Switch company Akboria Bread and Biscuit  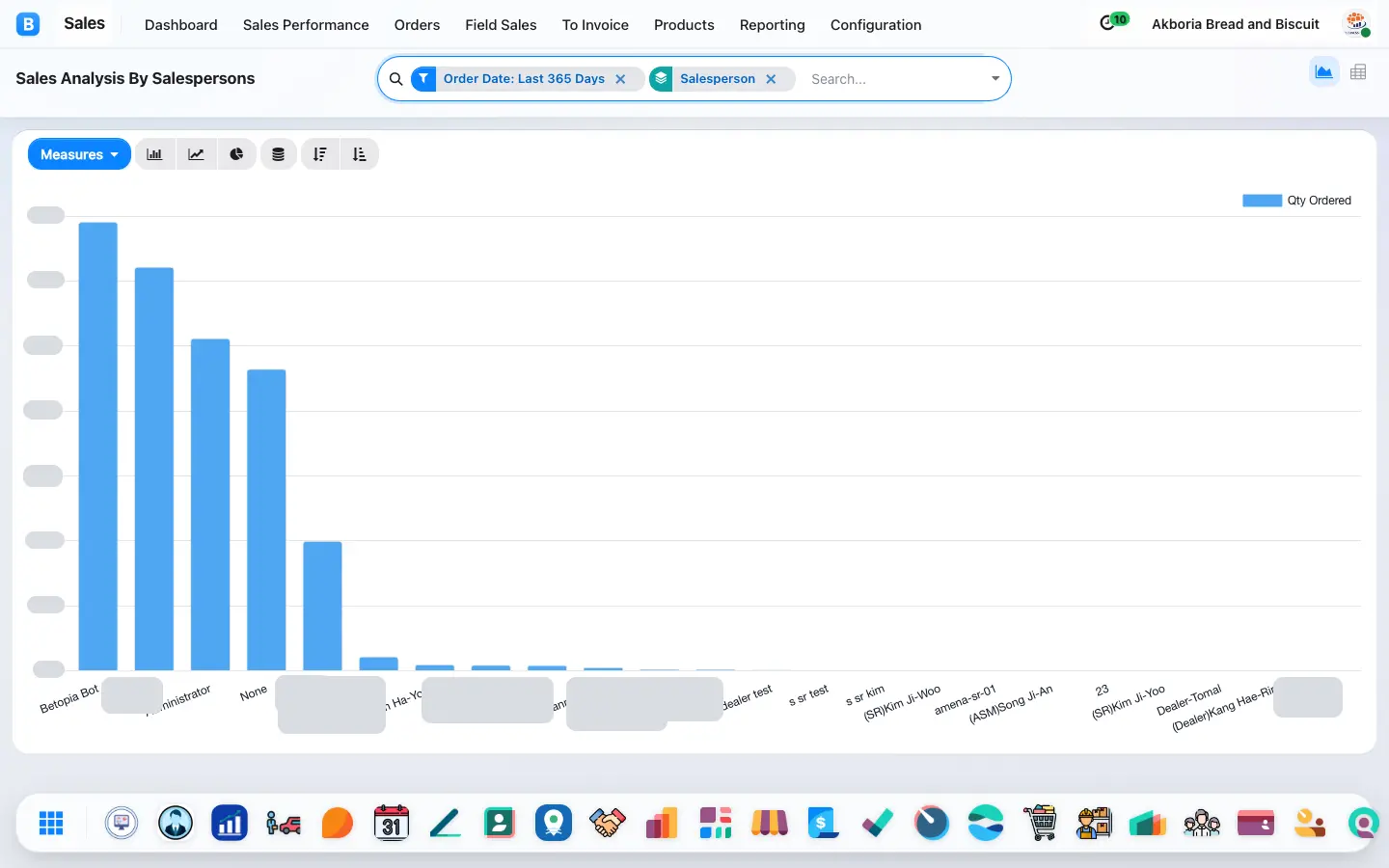coord(1236,24)
